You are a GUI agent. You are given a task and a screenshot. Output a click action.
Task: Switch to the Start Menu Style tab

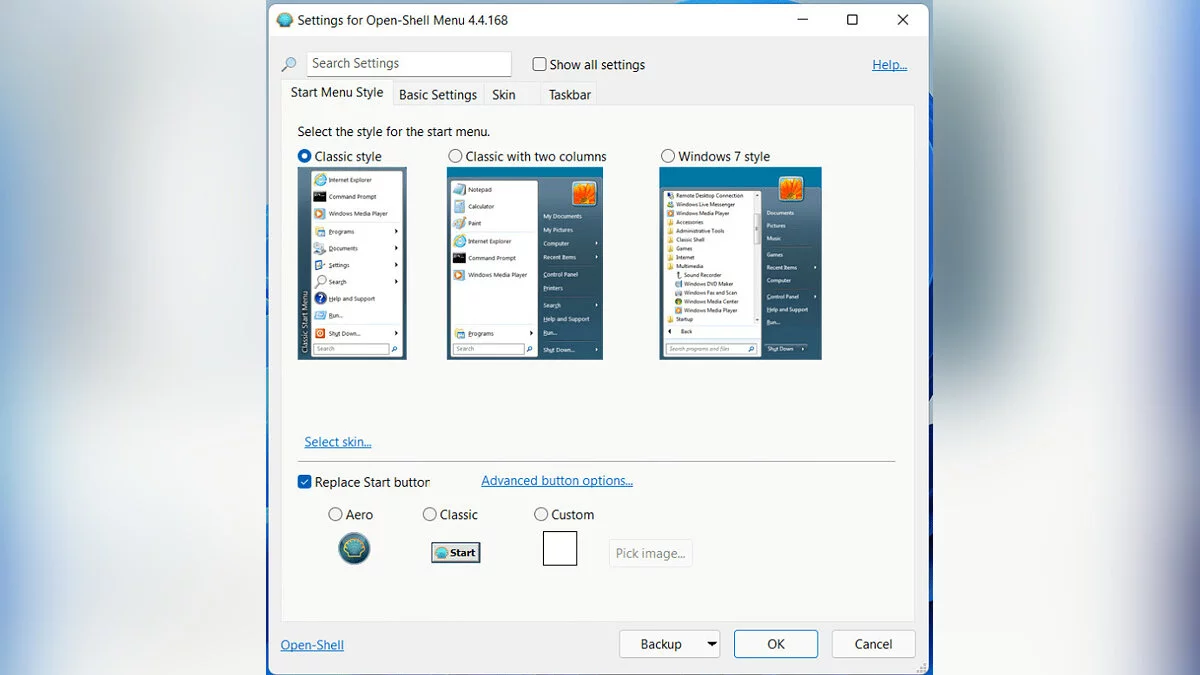pyautogui.click(x=337, y=92)
